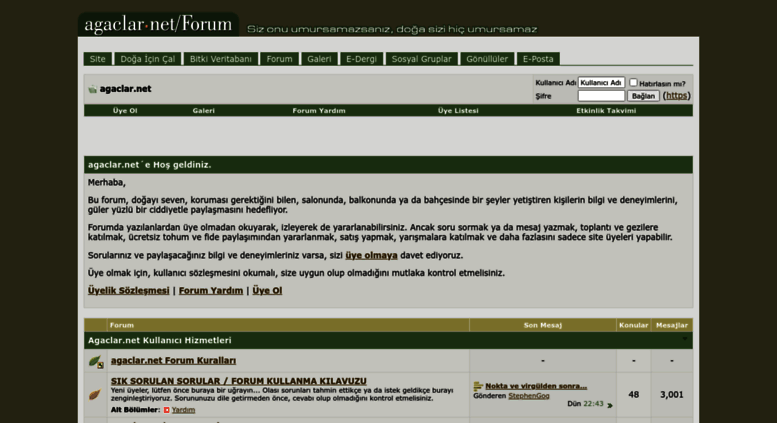Click the Bağlan login button
This screenshot has width=777, height=423.
click(643, 96)
